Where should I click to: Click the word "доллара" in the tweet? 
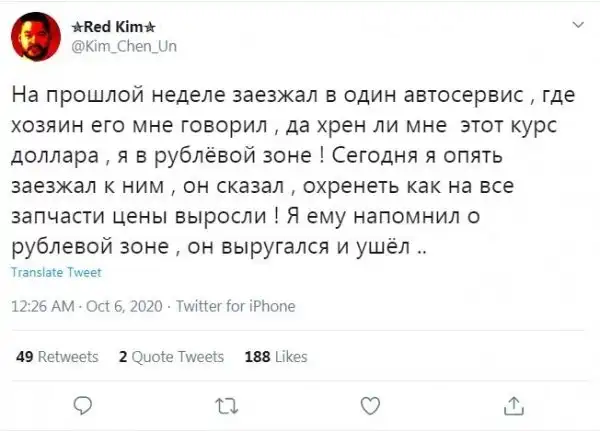52,158
